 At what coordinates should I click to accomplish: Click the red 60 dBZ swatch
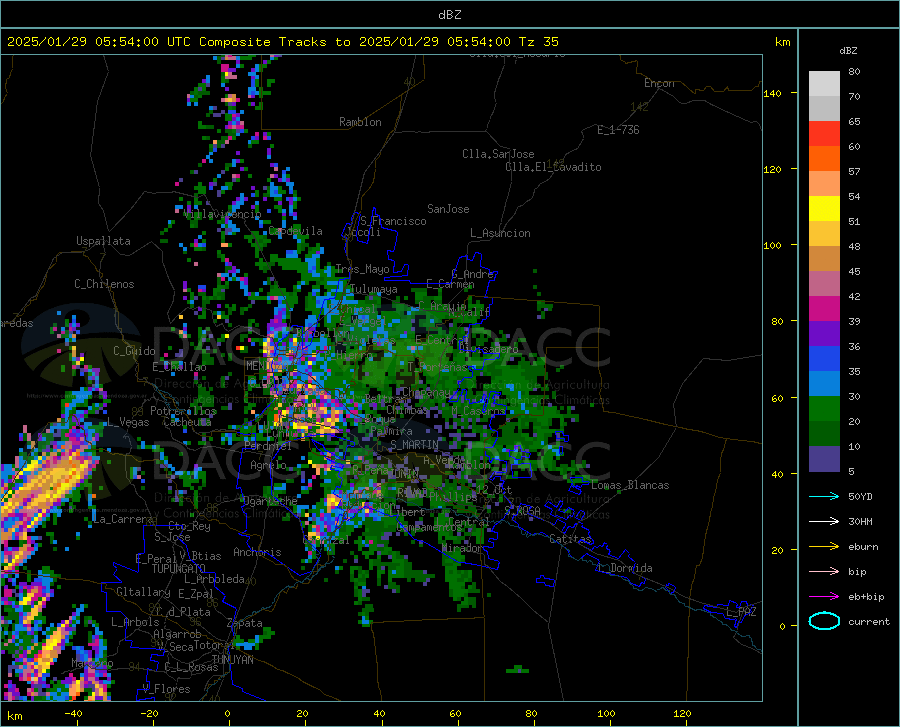tap(824, 134)
